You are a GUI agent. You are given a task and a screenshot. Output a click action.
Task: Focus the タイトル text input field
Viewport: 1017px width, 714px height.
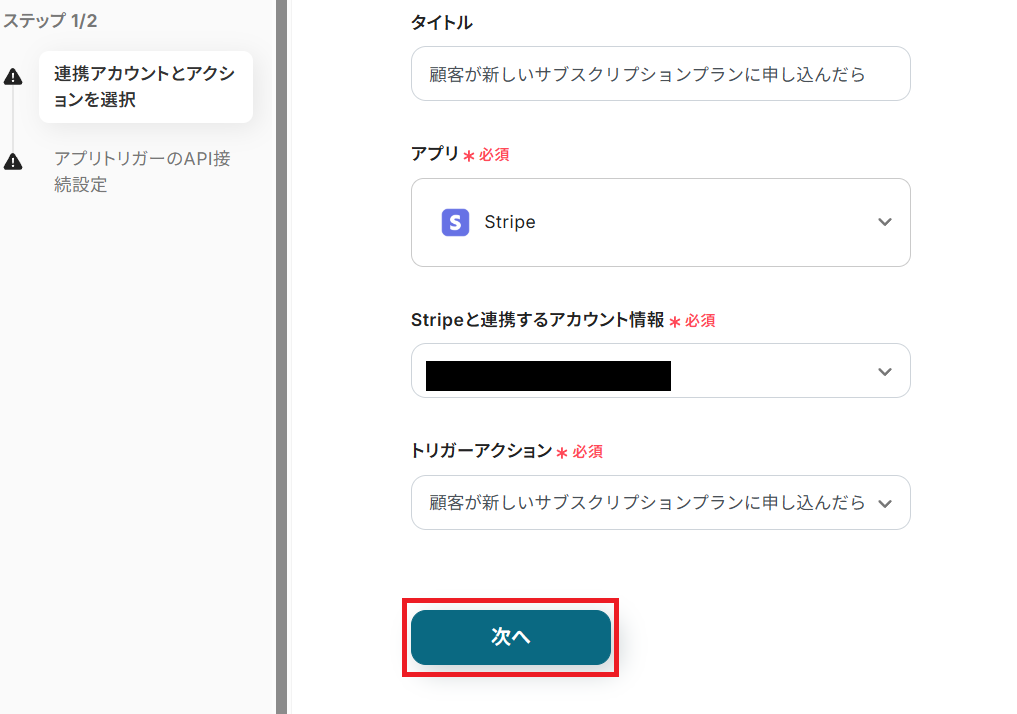coord(660,74)
